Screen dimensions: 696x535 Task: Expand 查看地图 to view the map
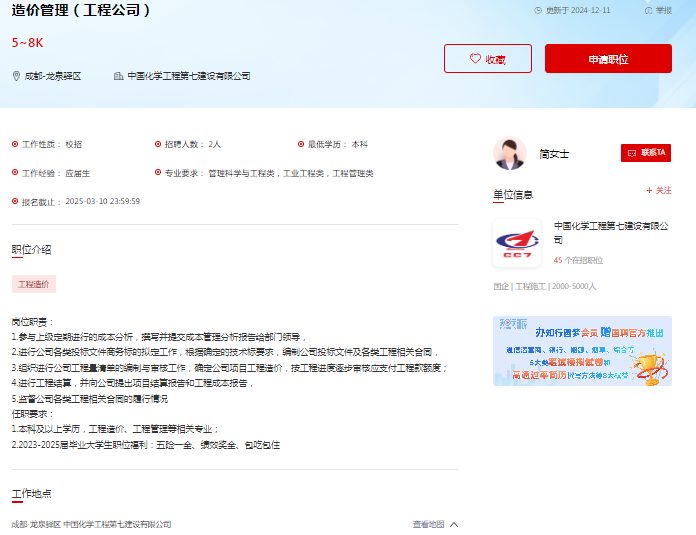point(428,524)
